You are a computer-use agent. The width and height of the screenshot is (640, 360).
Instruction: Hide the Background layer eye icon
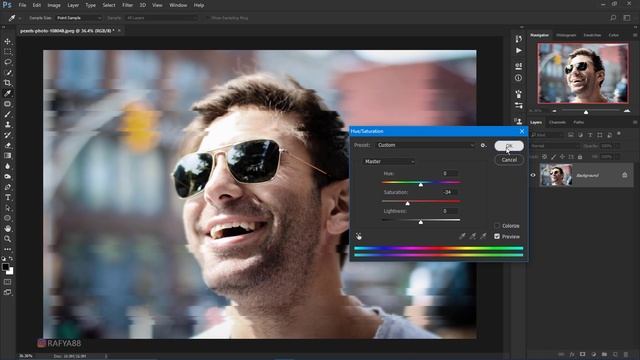point(533,175)
